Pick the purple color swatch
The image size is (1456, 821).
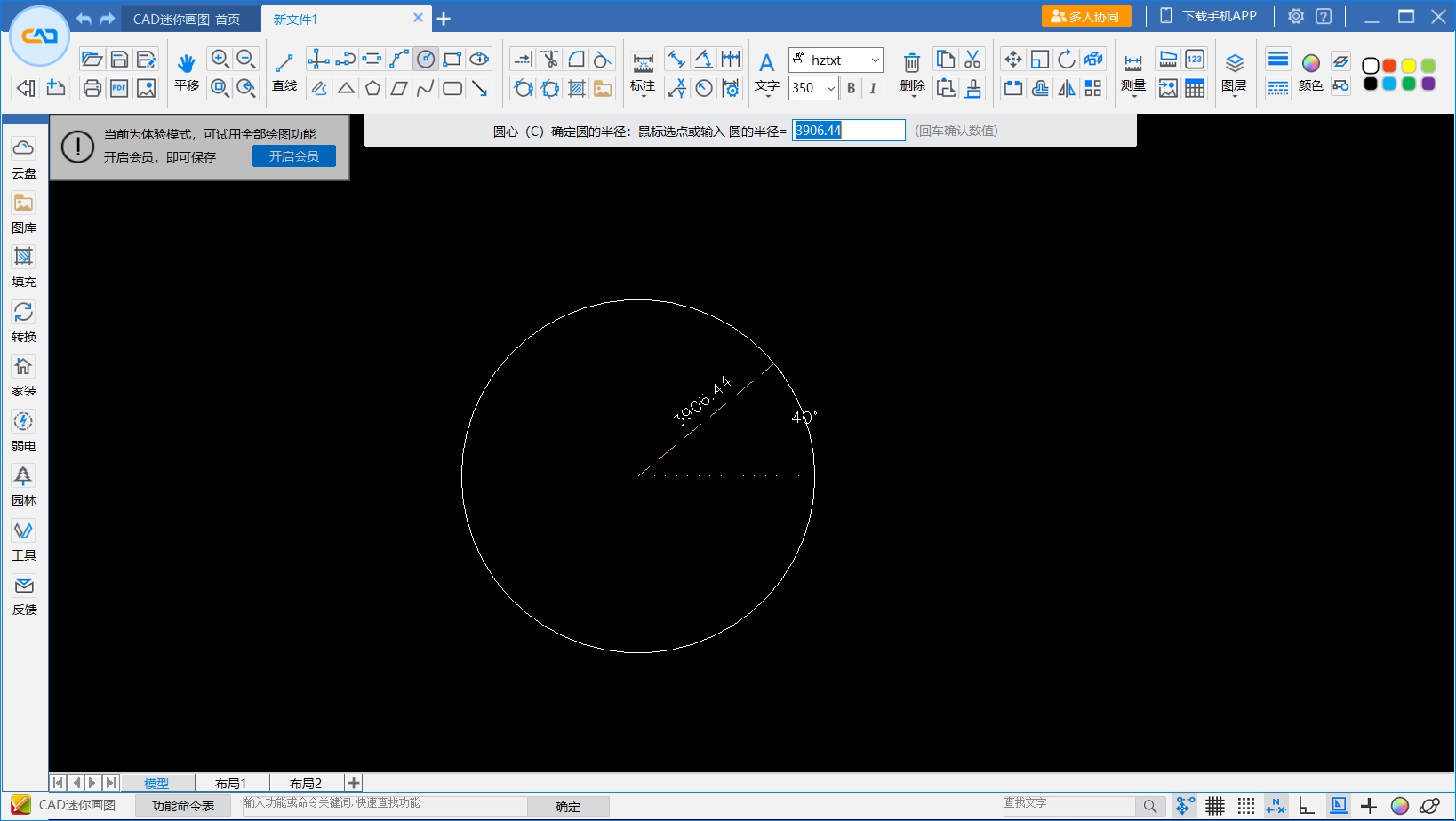tap(1428, 84)
